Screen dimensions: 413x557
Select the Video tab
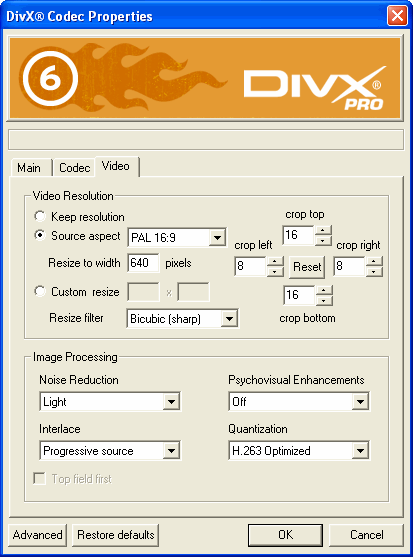pos(116,166)
